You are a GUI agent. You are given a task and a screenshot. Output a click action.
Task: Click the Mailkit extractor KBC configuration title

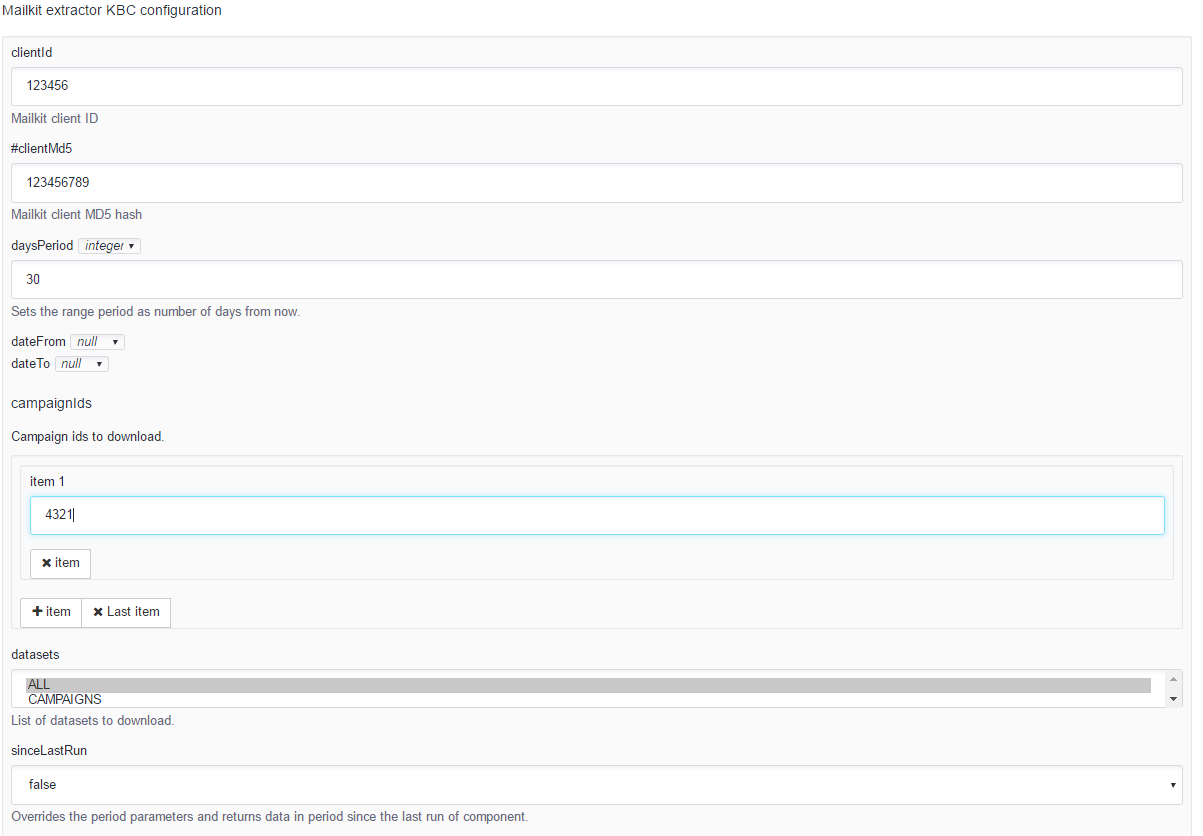click(111, 11)
